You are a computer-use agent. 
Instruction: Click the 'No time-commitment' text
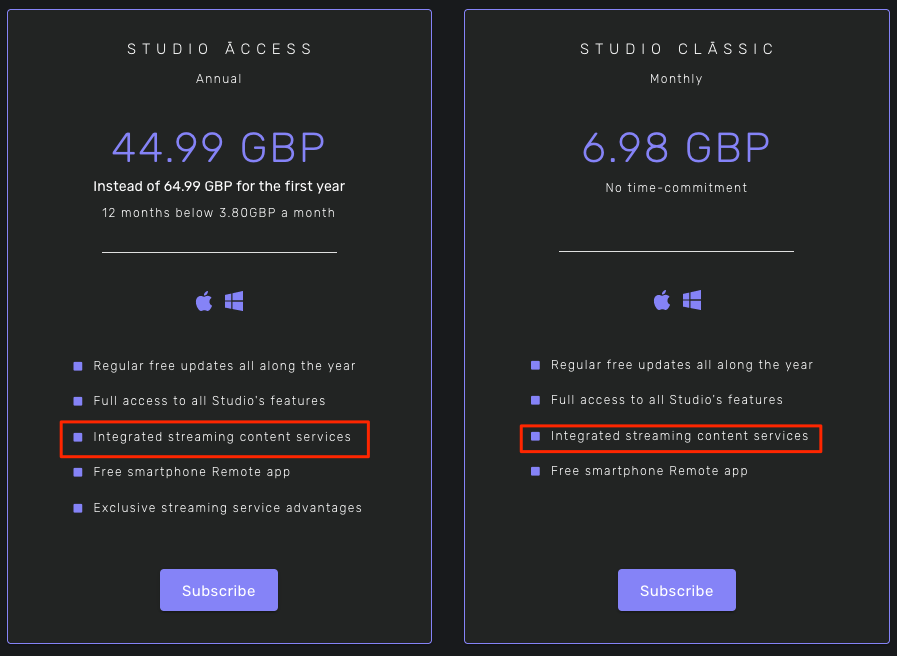(676, 188)
